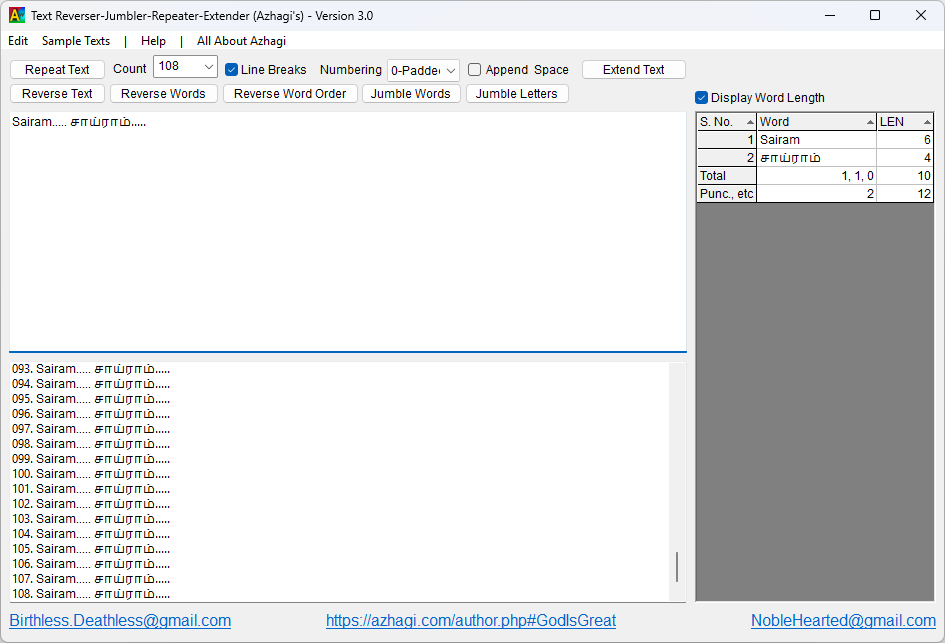Click output line 093. Sairam

tap(91, 369)
